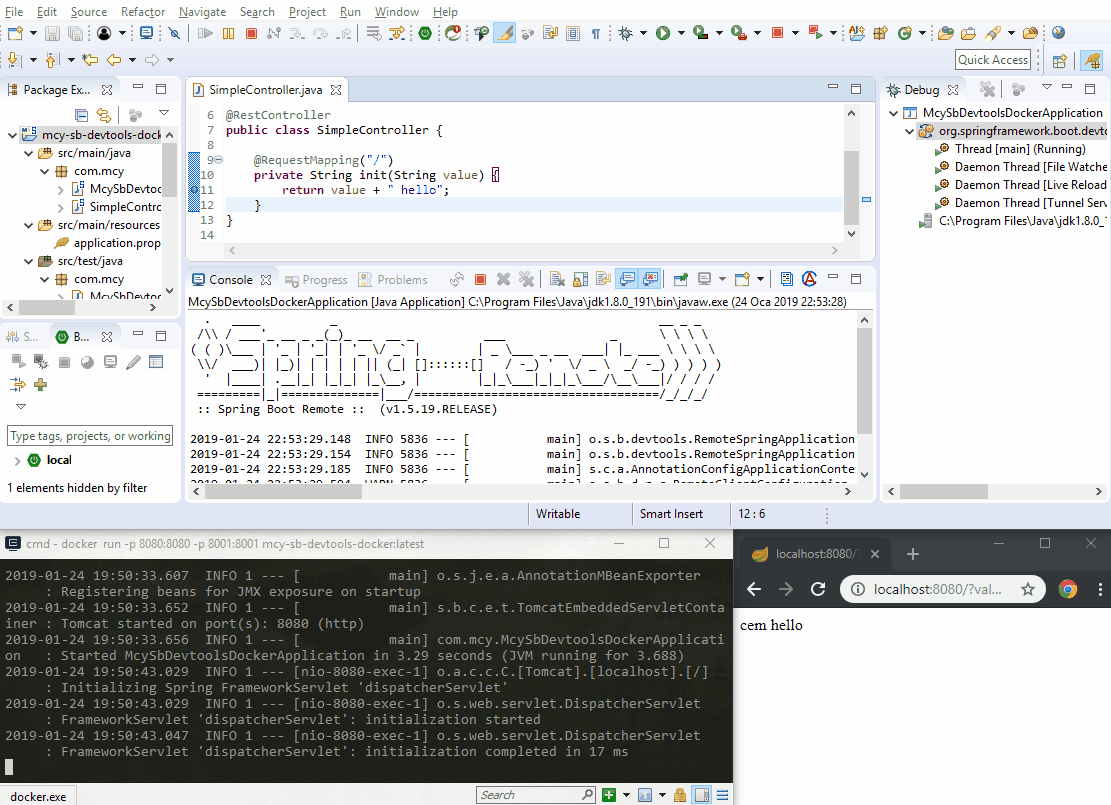Click the Boot Dashboard tag filter field

click(x=90, y=436)
